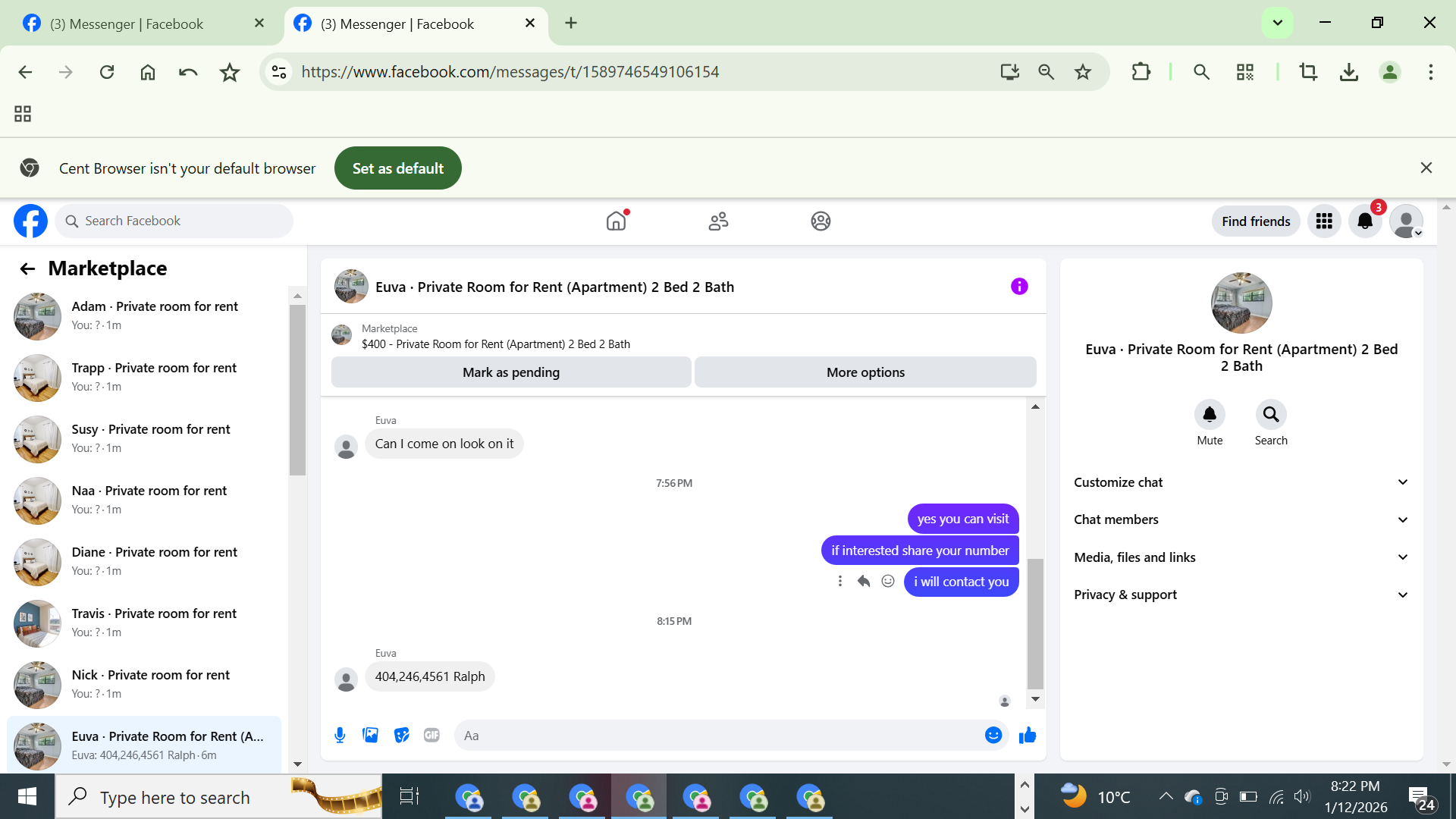1456x819 pixels.
Task: Attach a photo using image icon
Action: click(370, 735)
